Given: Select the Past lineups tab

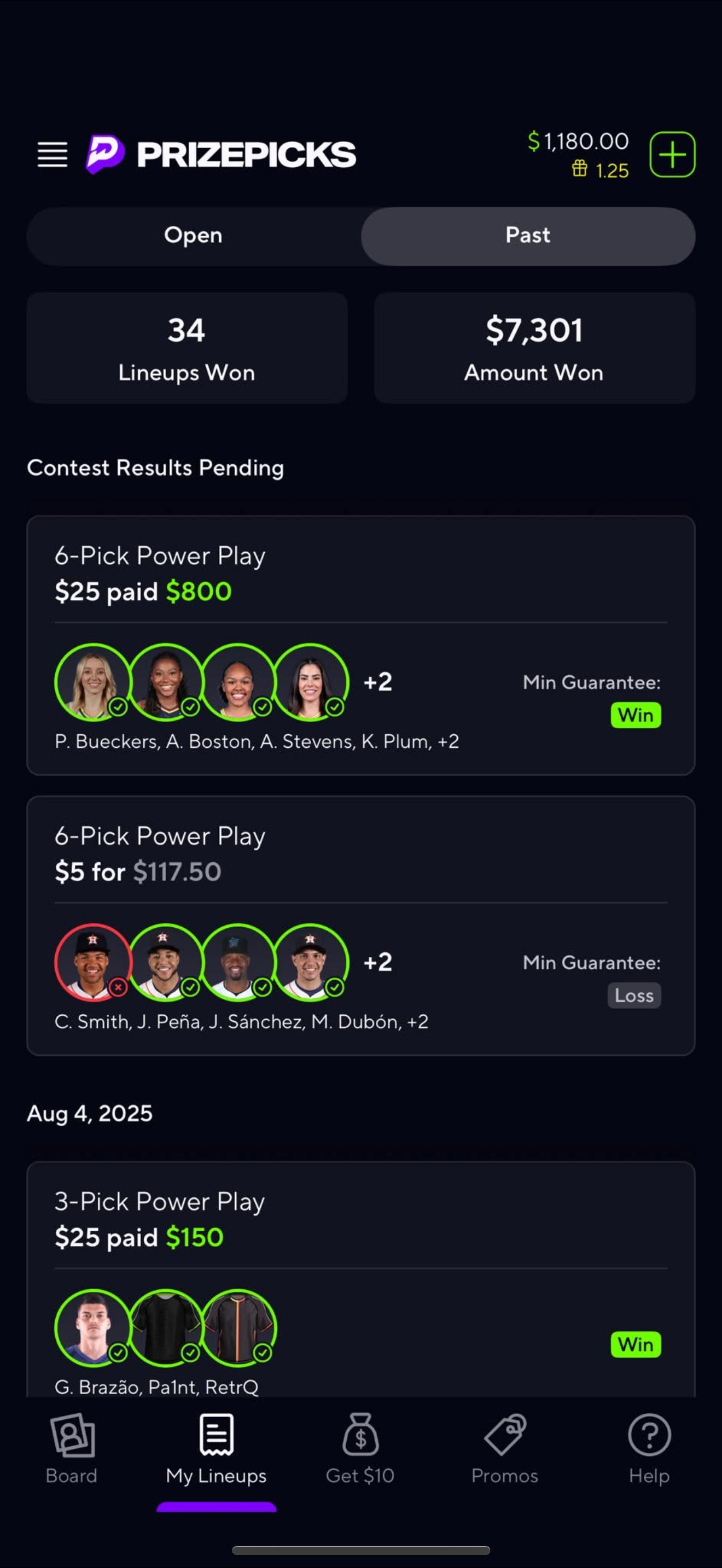Looking at the screenshot, I should point(528,236).
